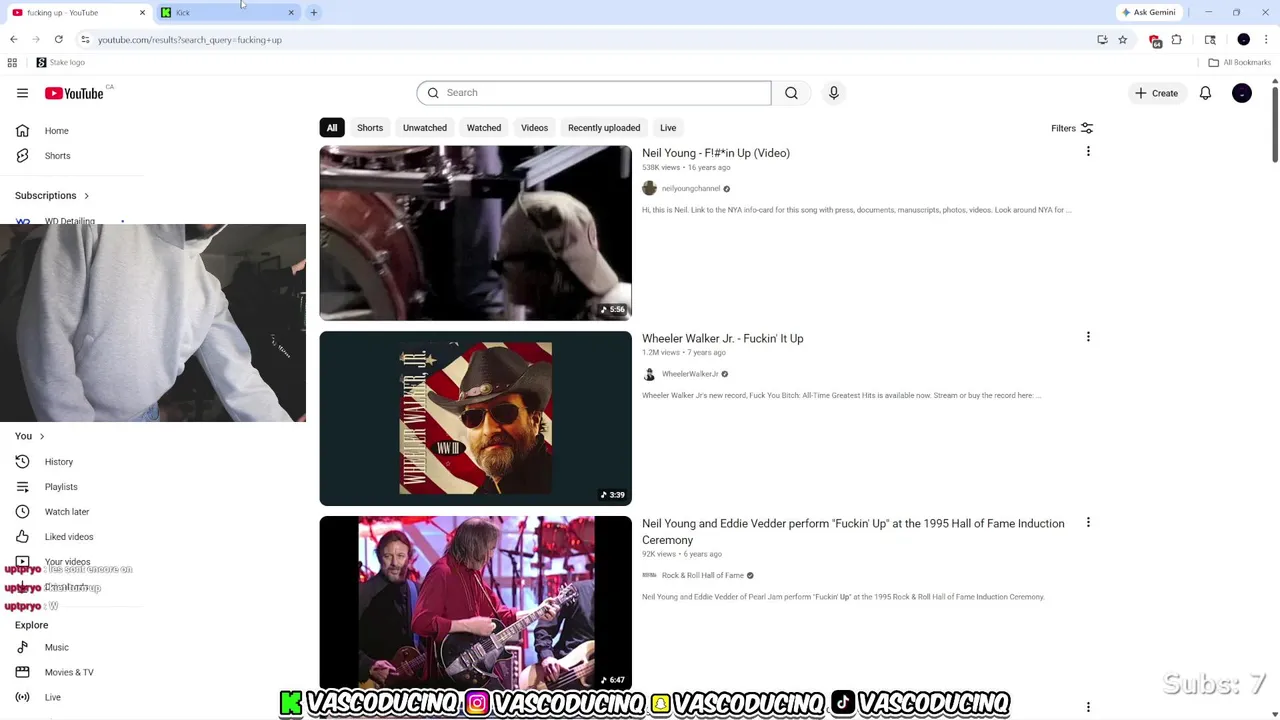Visit Rock & Roll Hall of Fame channel

tap(703, 575)
